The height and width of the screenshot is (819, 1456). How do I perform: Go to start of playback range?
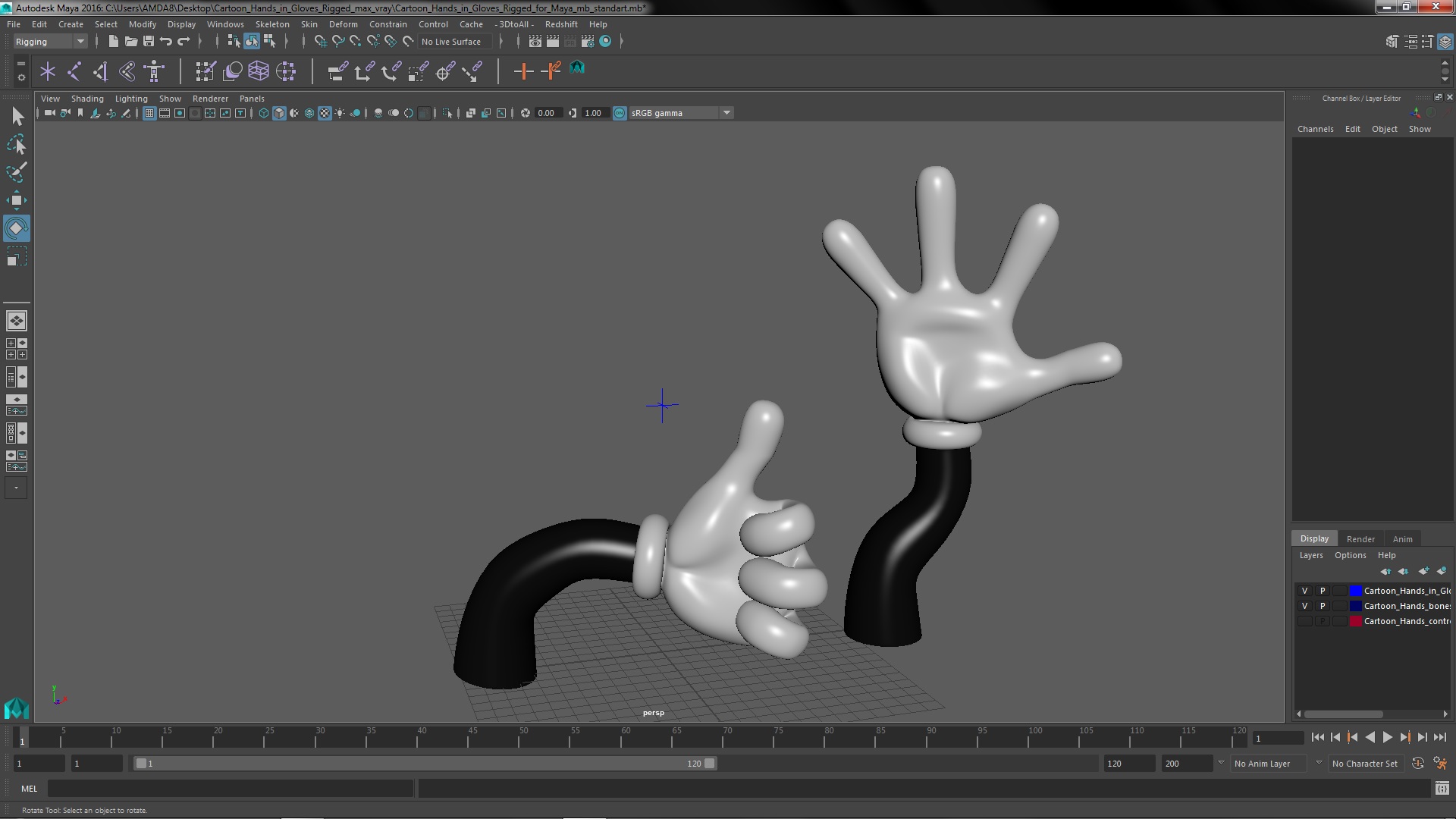[1317, 737]
